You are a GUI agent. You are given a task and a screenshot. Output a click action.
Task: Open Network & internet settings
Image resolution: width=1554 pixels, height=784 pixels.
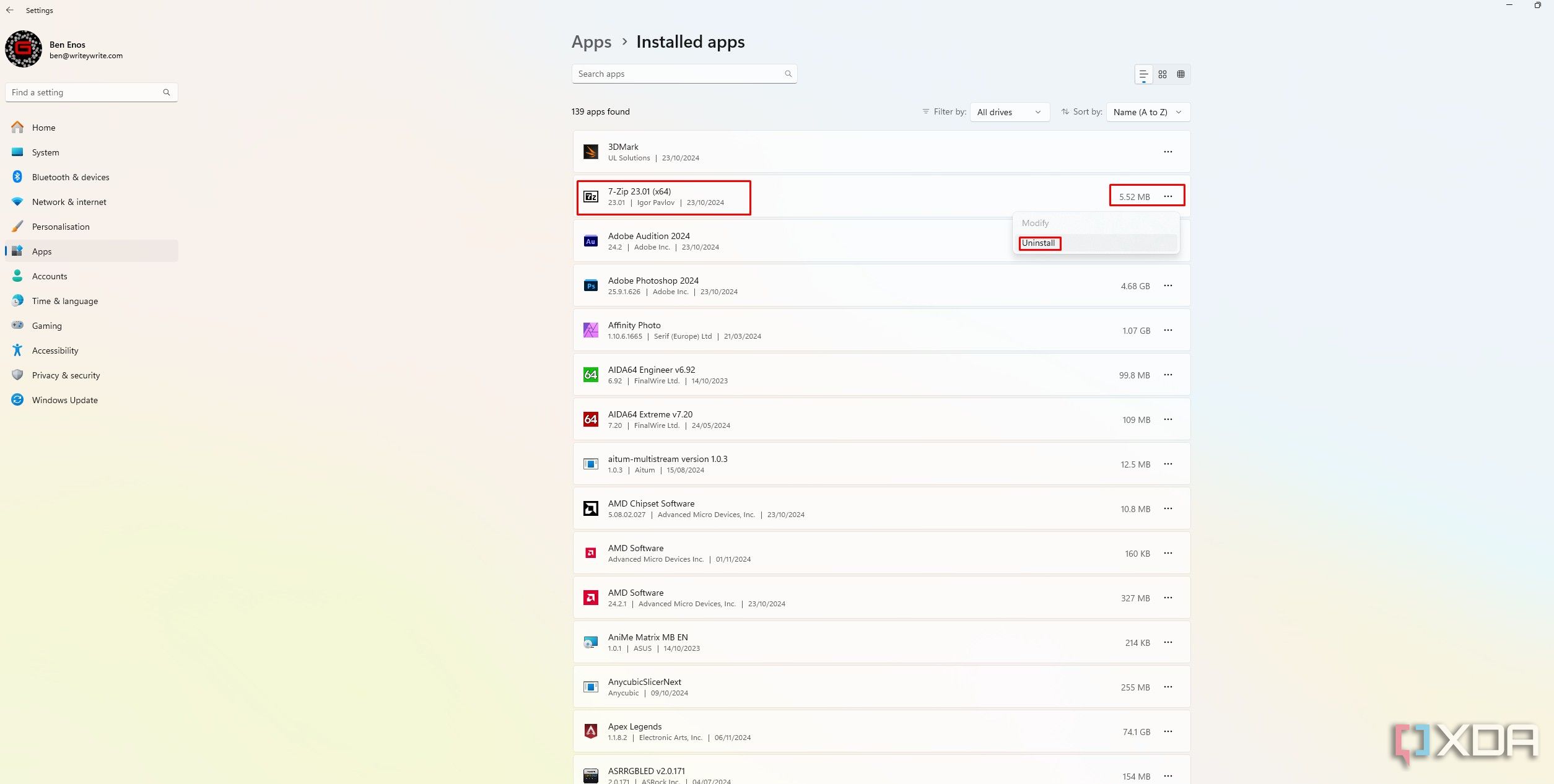click(92, 202)
